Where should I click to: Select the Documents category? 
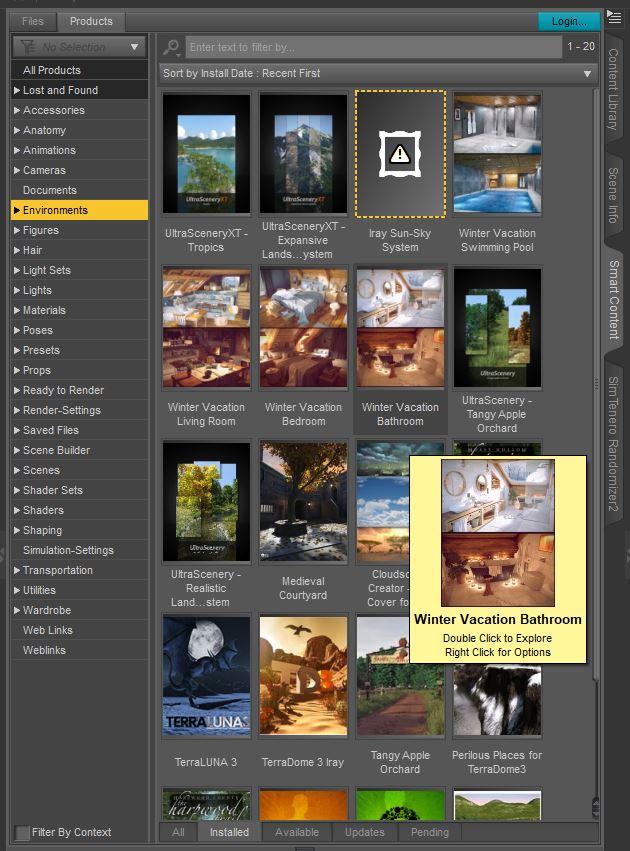[x=79, y=190]
